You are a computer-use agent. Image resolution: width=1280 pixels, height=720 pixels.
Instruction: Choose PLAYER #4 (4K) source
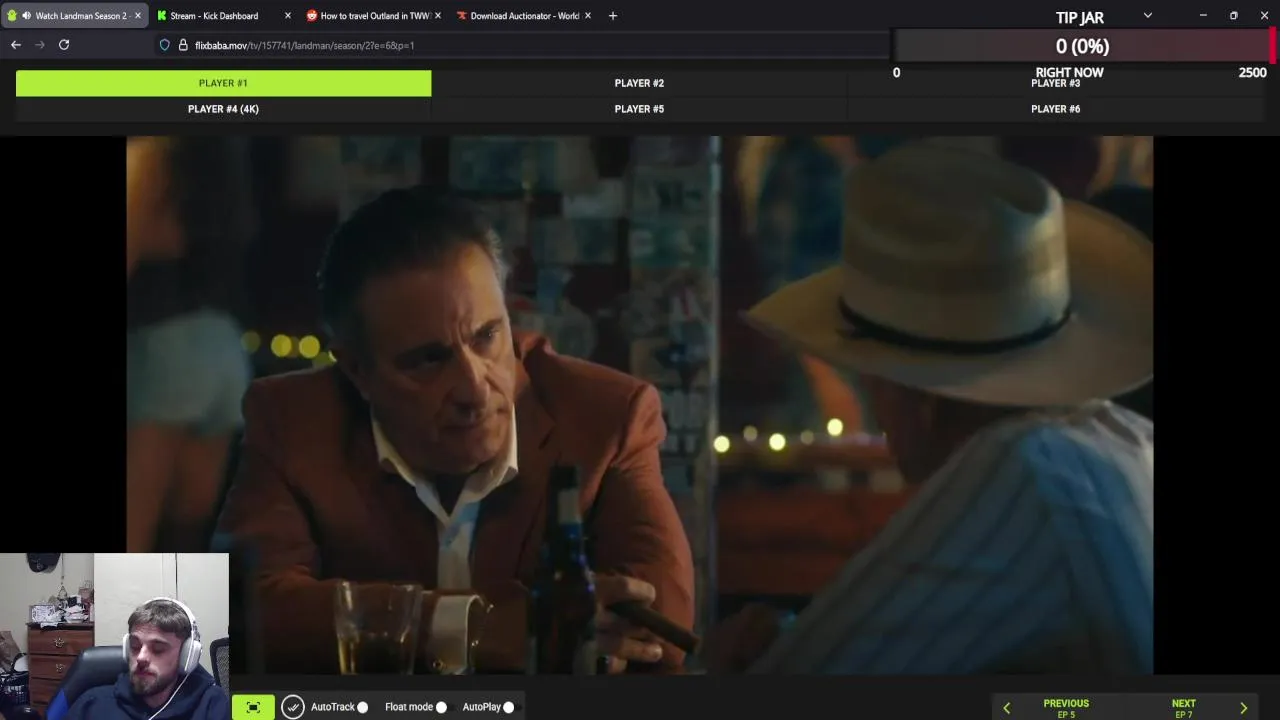click(x=223, y=109)
